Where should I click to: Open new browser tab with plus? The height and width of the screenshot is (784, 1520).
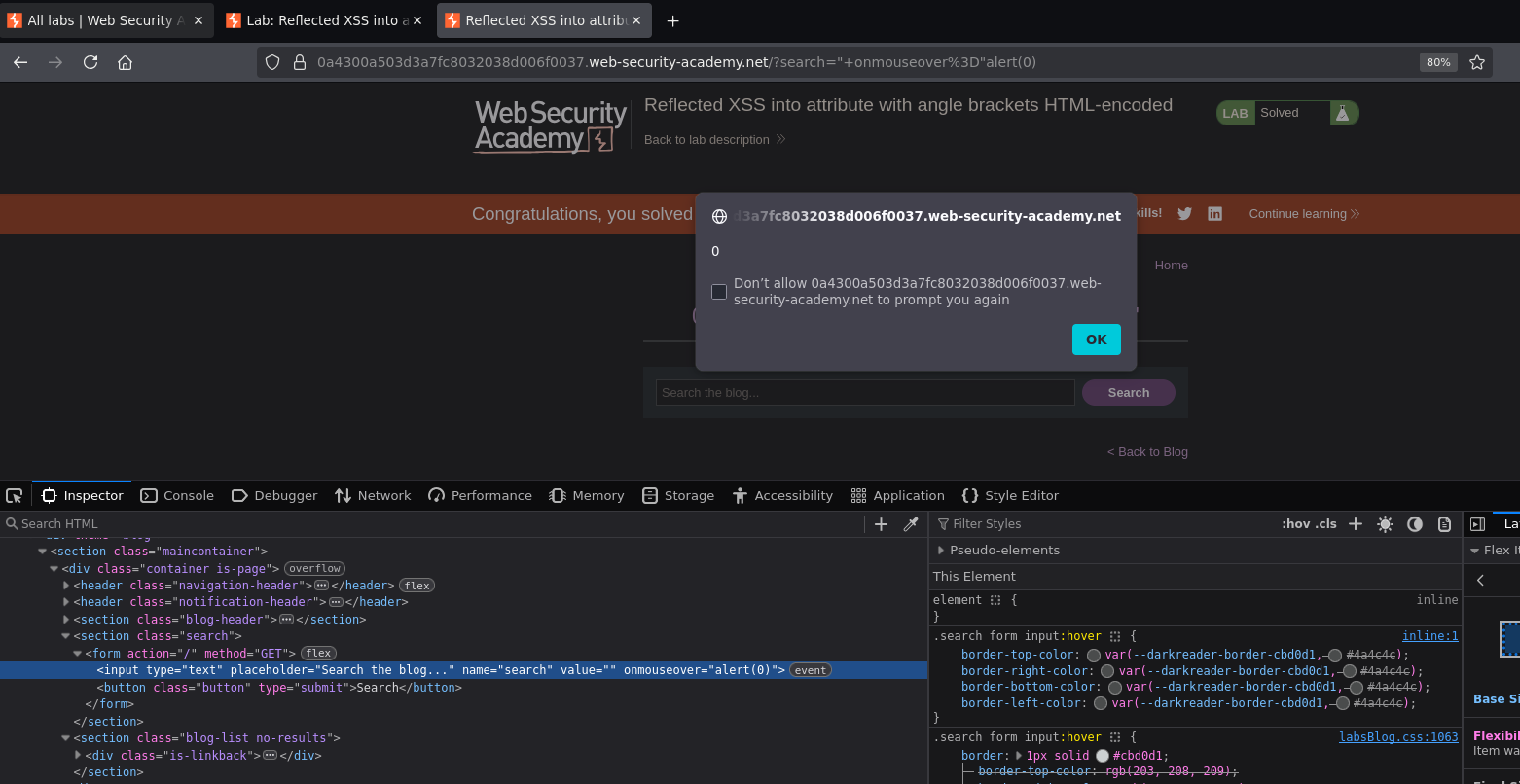(672, 20)
